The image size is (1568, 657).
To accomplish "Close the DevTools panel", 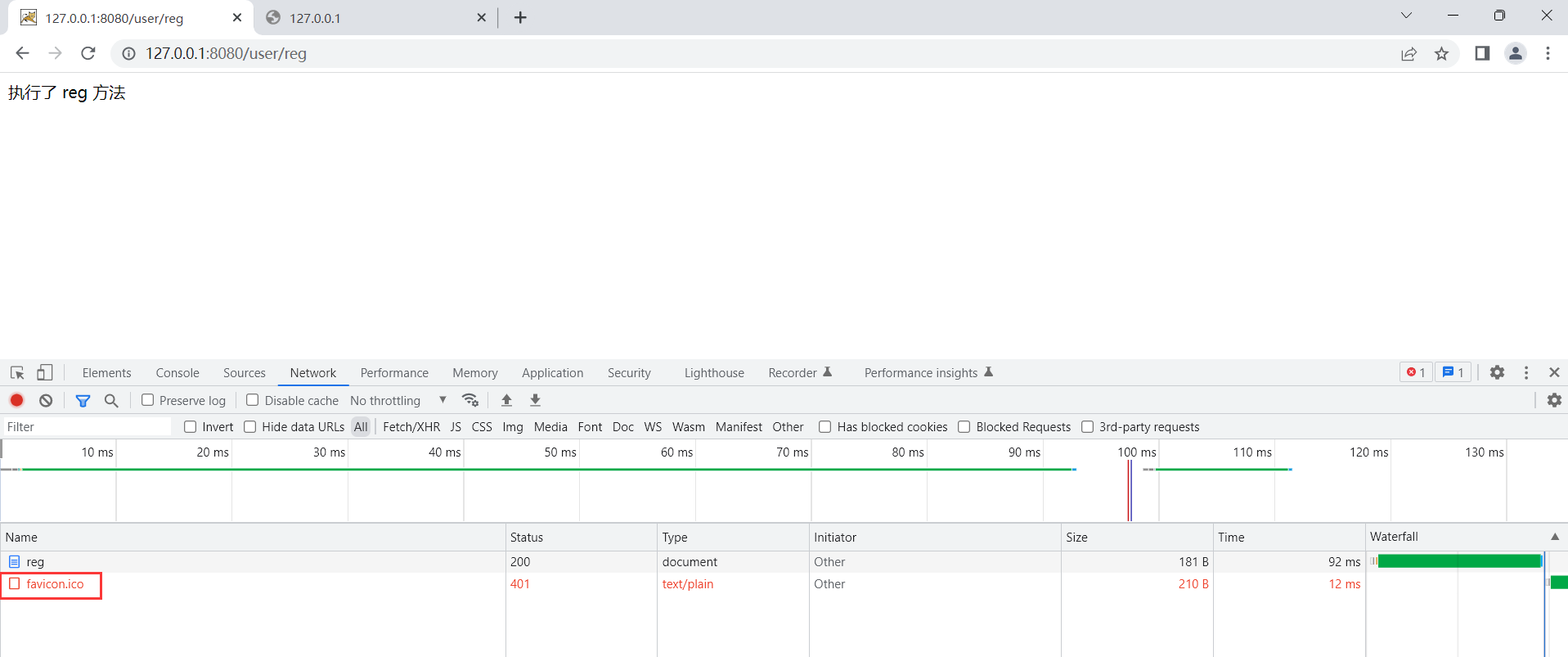I will pos(1554,372).
